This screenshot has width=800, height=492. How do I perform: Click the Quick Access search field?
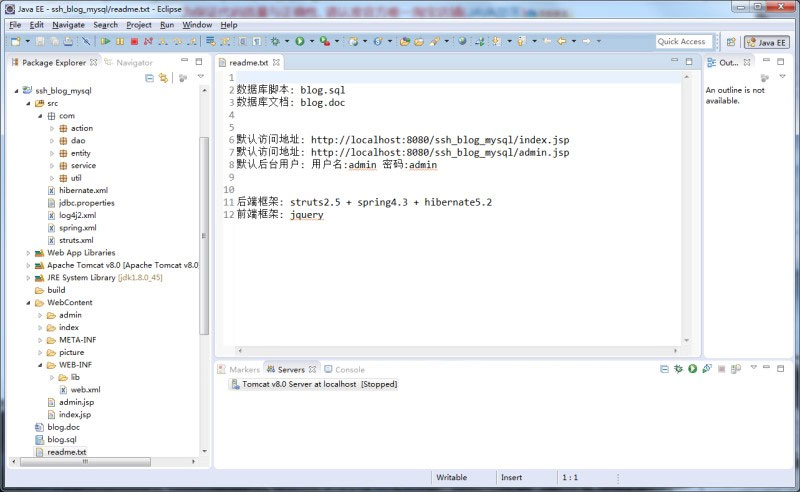point(684,42)
